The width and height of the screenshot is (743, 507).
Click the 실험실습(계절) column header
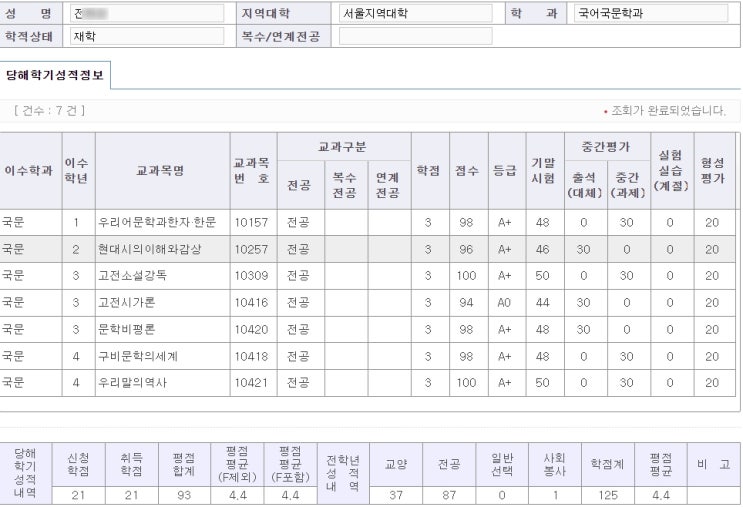(672, 171)
